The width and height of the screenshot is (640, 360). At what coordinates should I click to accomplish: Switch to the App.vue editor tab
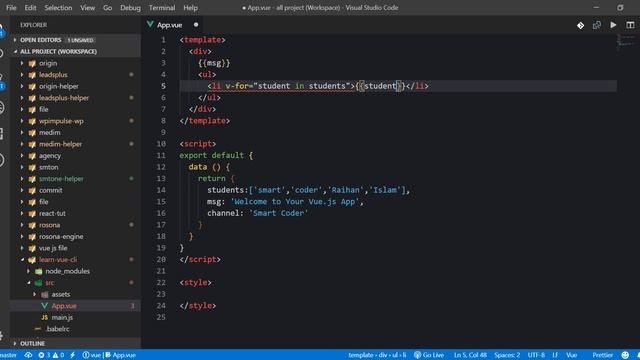(173, 25)
